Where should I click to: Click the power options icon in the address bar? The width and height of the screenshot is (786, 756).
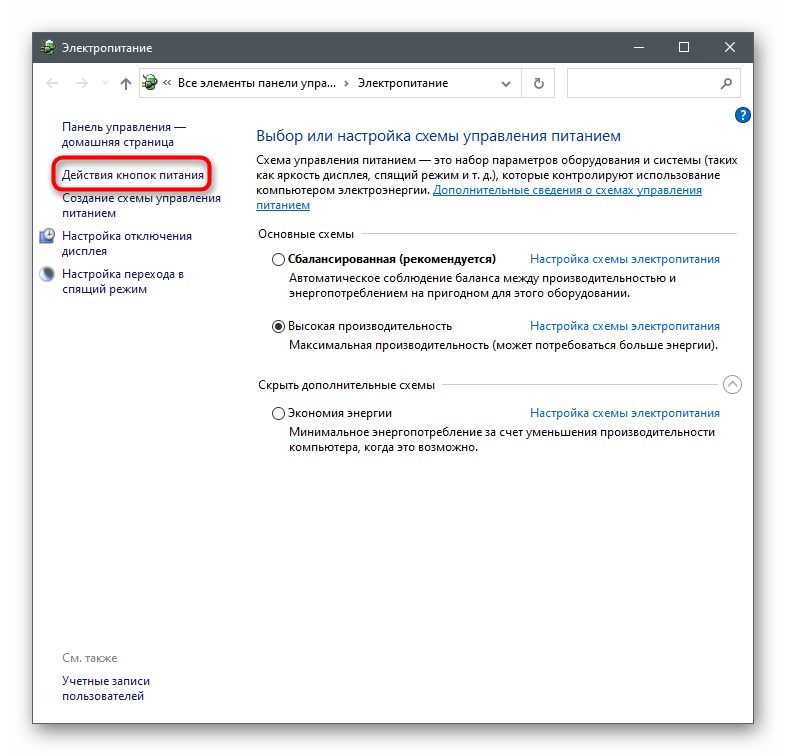point(149,83)
